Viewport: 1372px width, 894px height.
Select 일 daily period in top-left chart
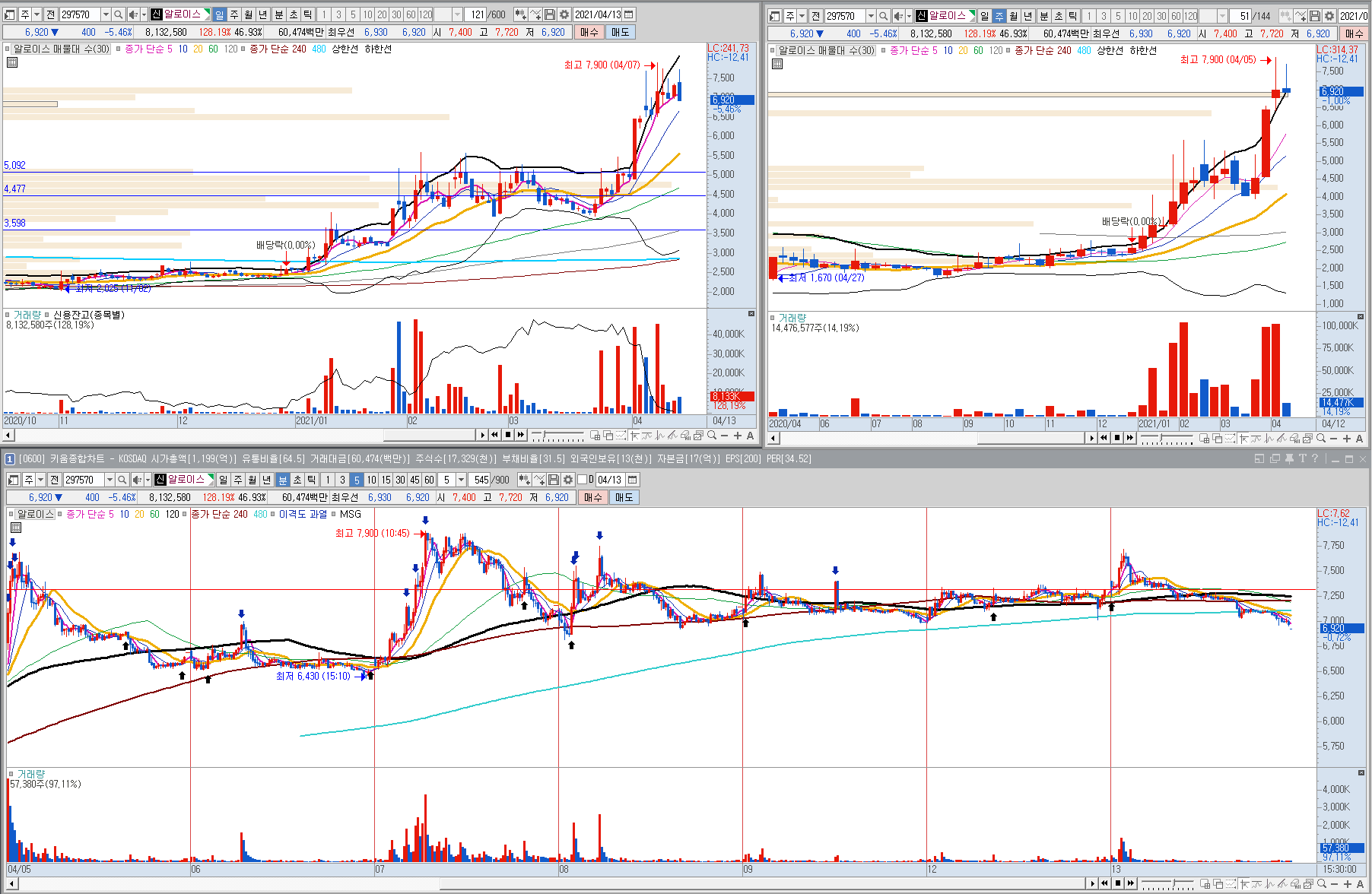pyautogui.click(x=220, y=14)
